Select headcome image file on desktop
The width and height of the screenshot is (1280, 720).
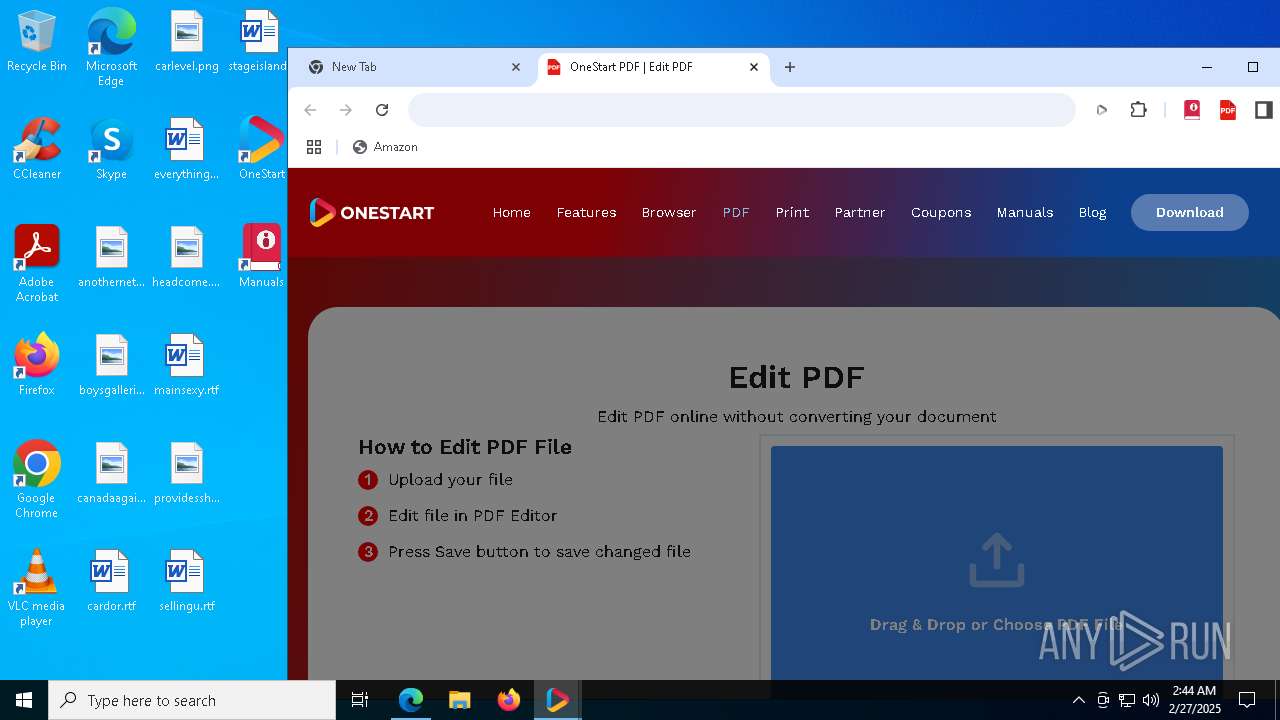click(186, 258)
